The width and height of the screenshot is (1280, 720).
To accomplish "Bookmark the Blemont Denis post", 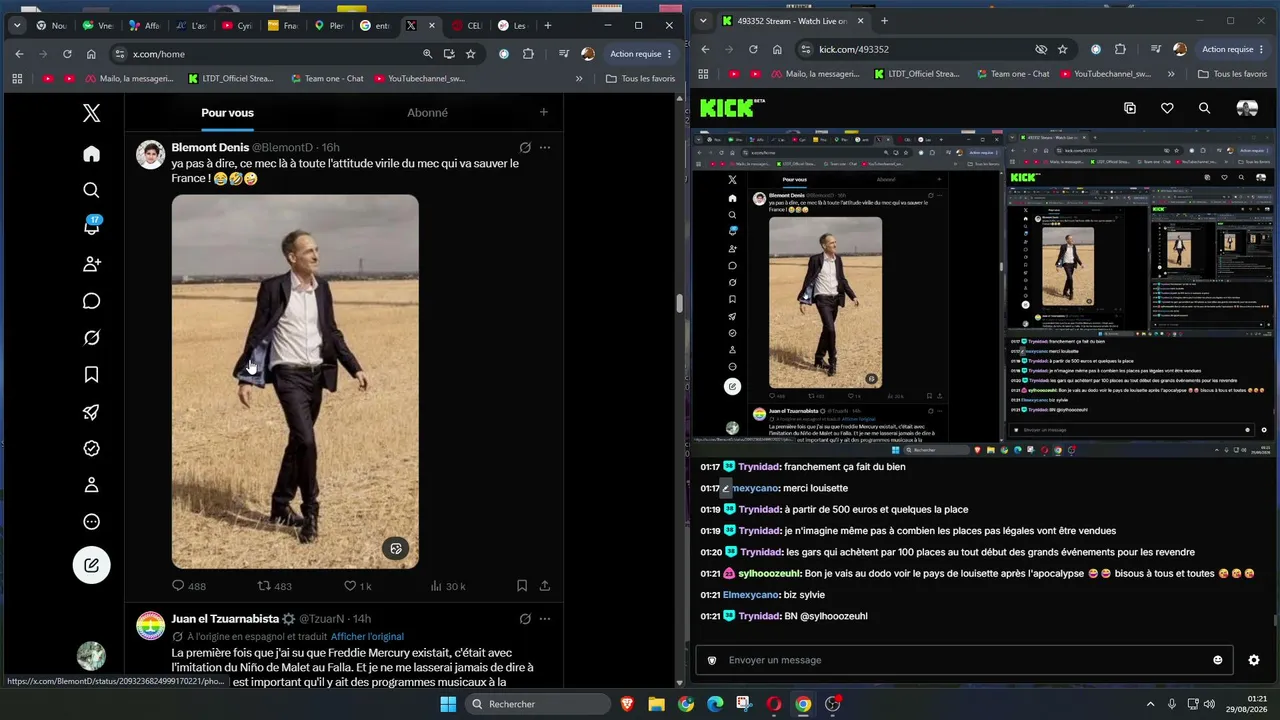I will point(522,586).
